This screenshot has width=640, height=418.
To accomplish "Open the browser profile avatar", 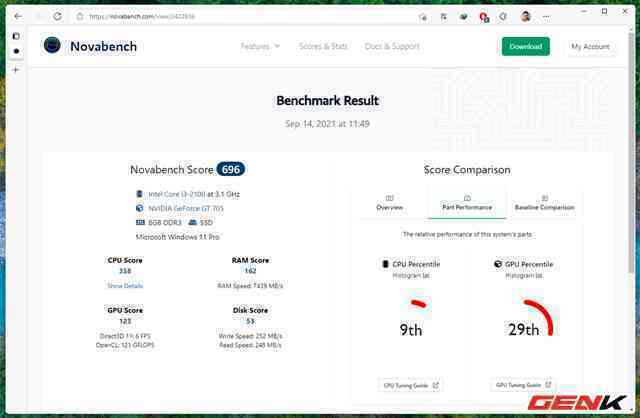I will tap(526, 17).
